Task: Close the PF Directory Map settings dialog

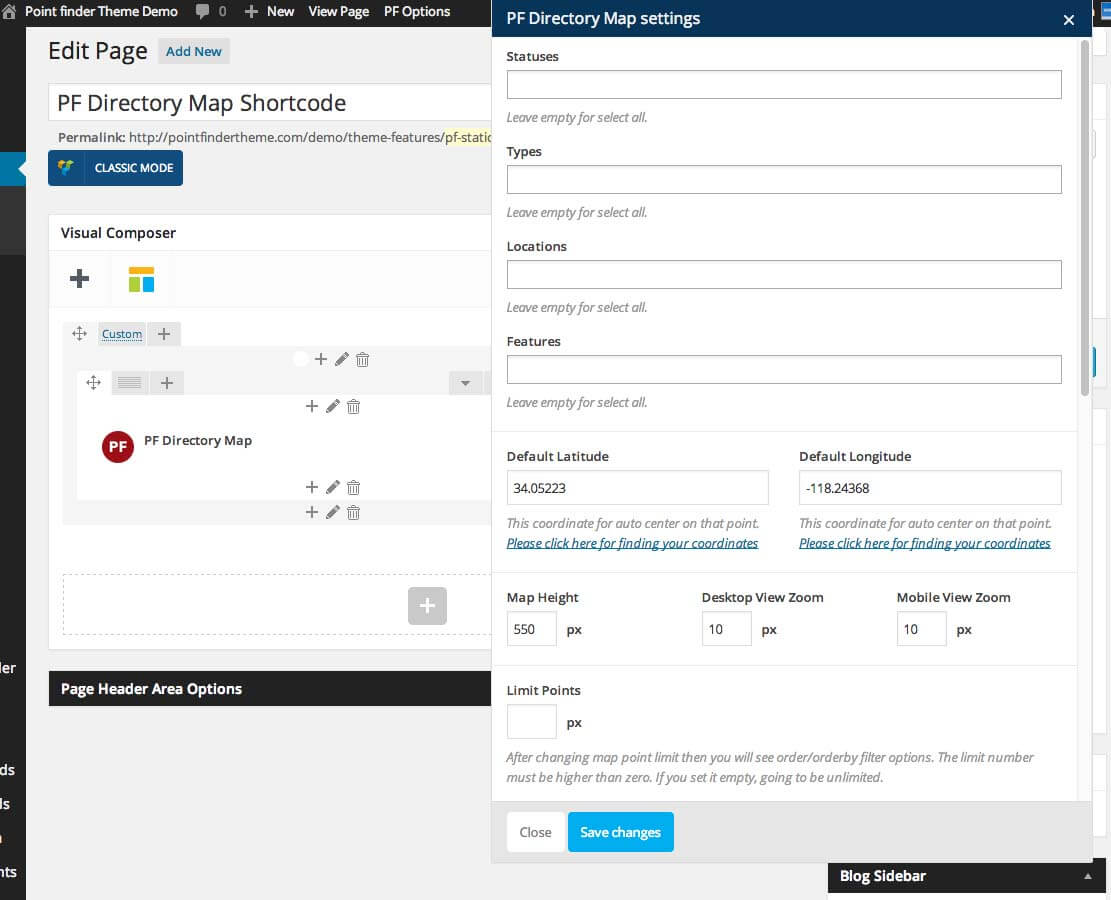Action: tap(1069, 20)
